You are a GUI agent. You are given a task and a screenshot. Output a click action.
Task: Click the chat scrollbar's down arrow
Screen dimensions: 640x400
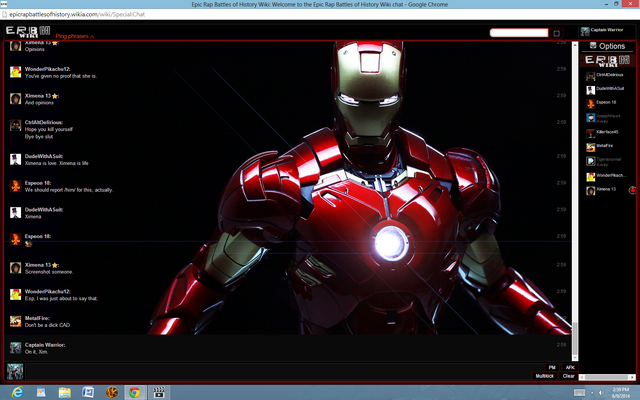coord(575,358)
